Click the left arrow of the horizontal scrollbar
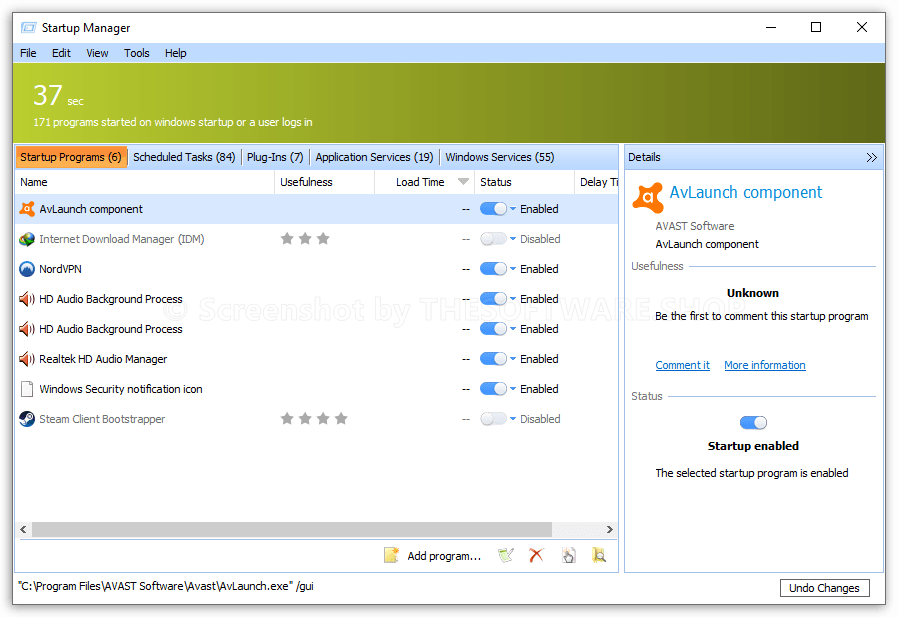898x617 pixels. click(x=23, y=529)
